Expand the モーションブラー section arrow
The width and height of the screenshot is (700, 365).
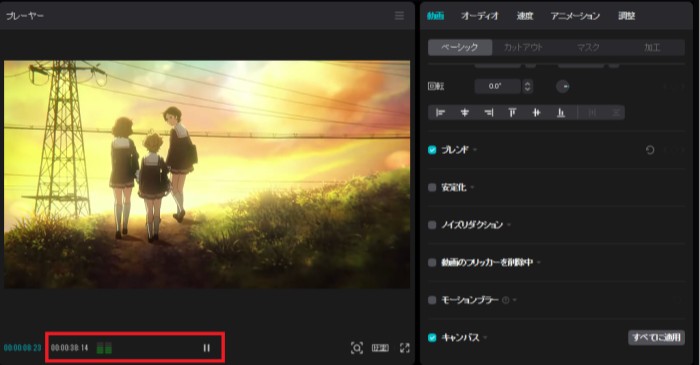coord(515,300)
